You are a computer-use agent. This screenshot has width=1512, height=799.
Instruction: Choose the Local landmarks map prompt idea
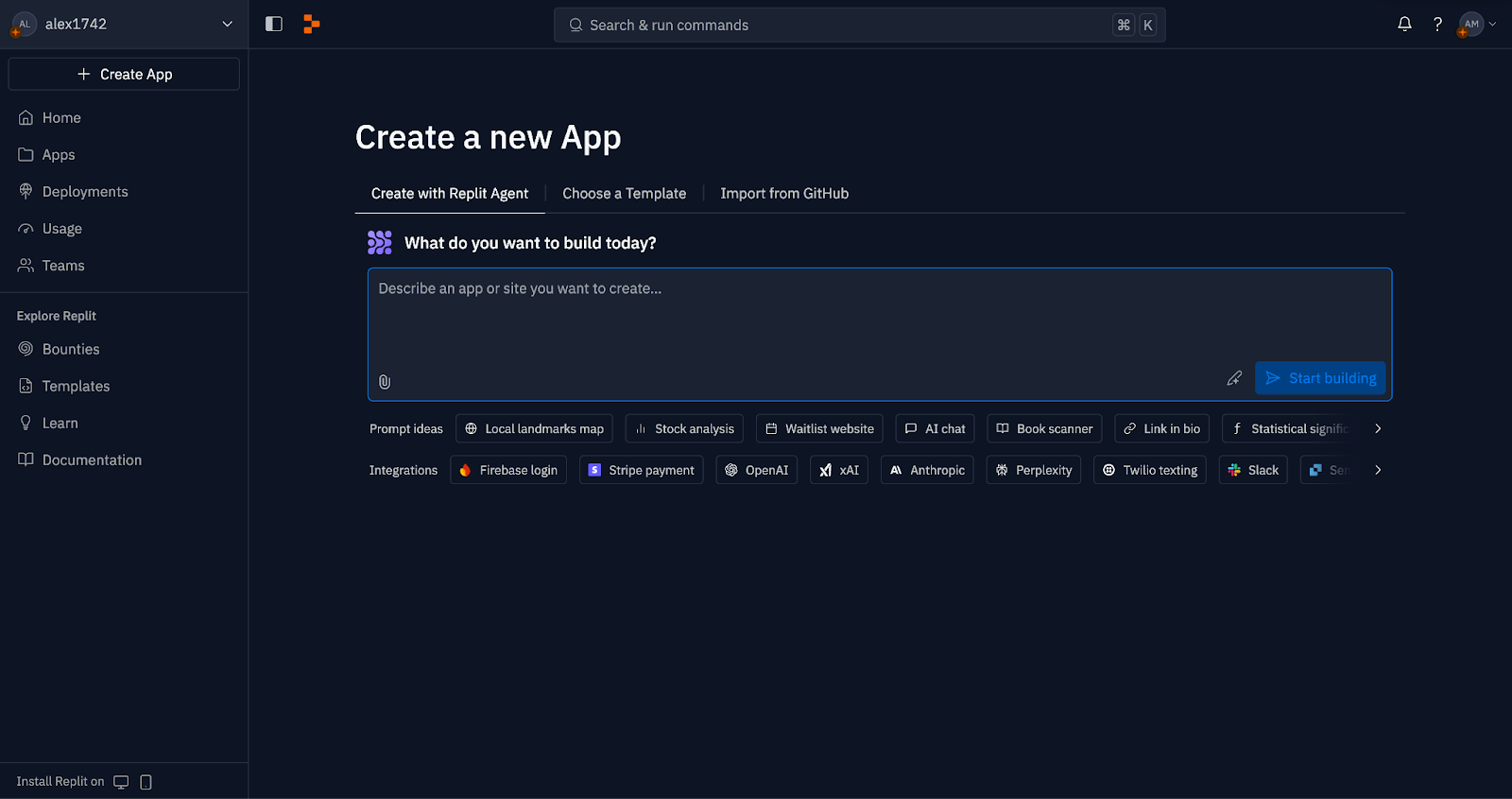(534, 429)
